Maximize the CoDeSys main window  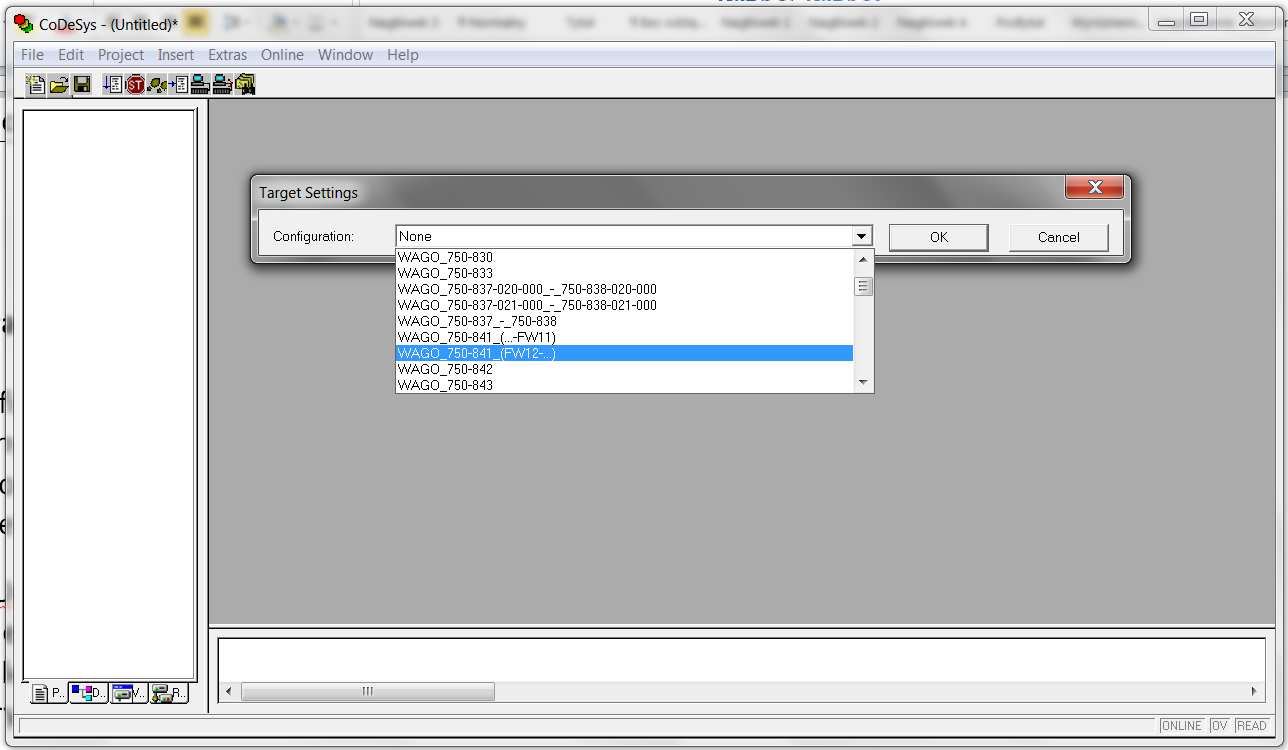tap(1200, 18)
